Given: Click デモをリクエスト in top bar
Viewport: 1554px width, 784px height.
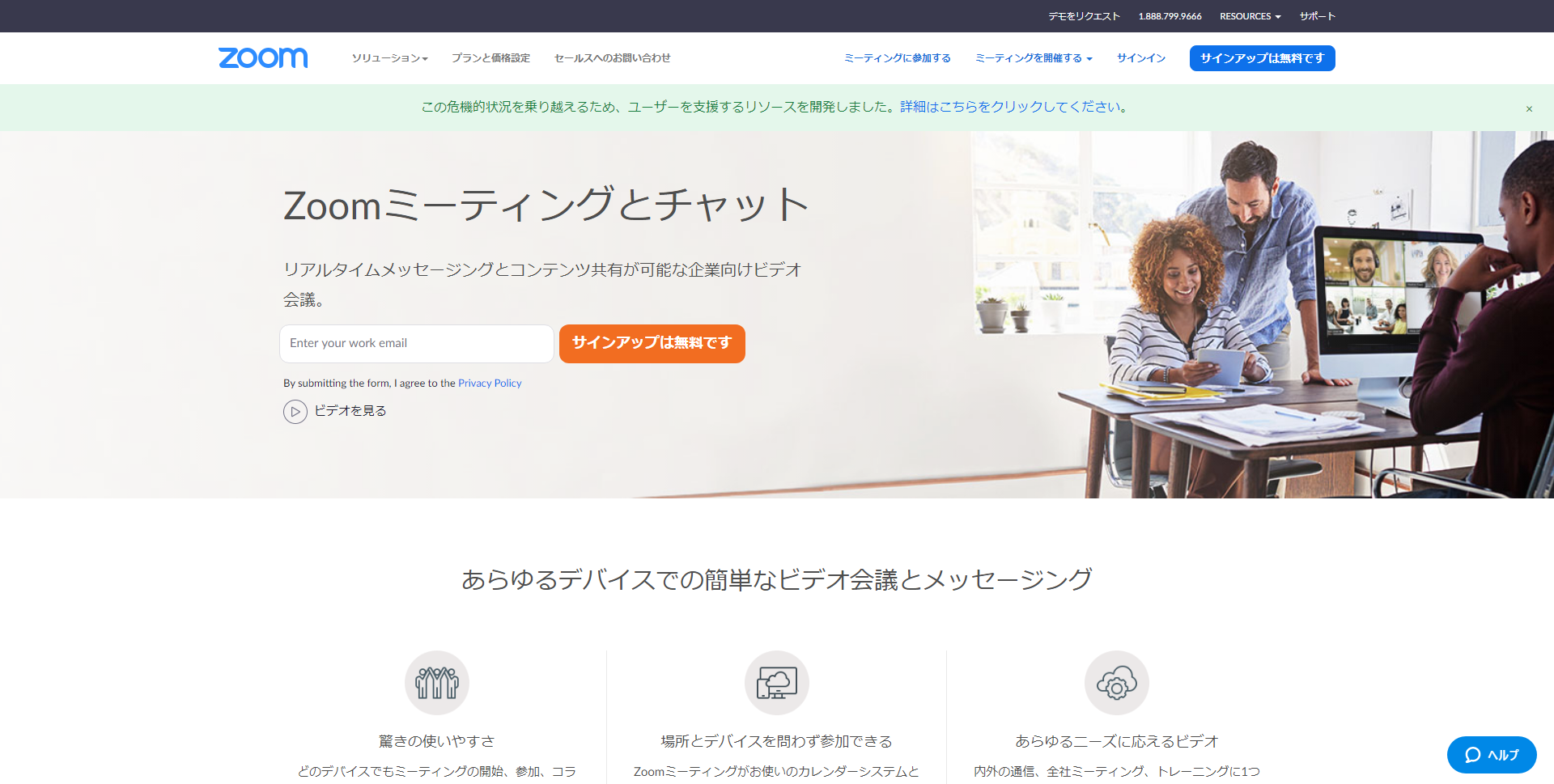Looking at the screenshot, I should 1085,16.
